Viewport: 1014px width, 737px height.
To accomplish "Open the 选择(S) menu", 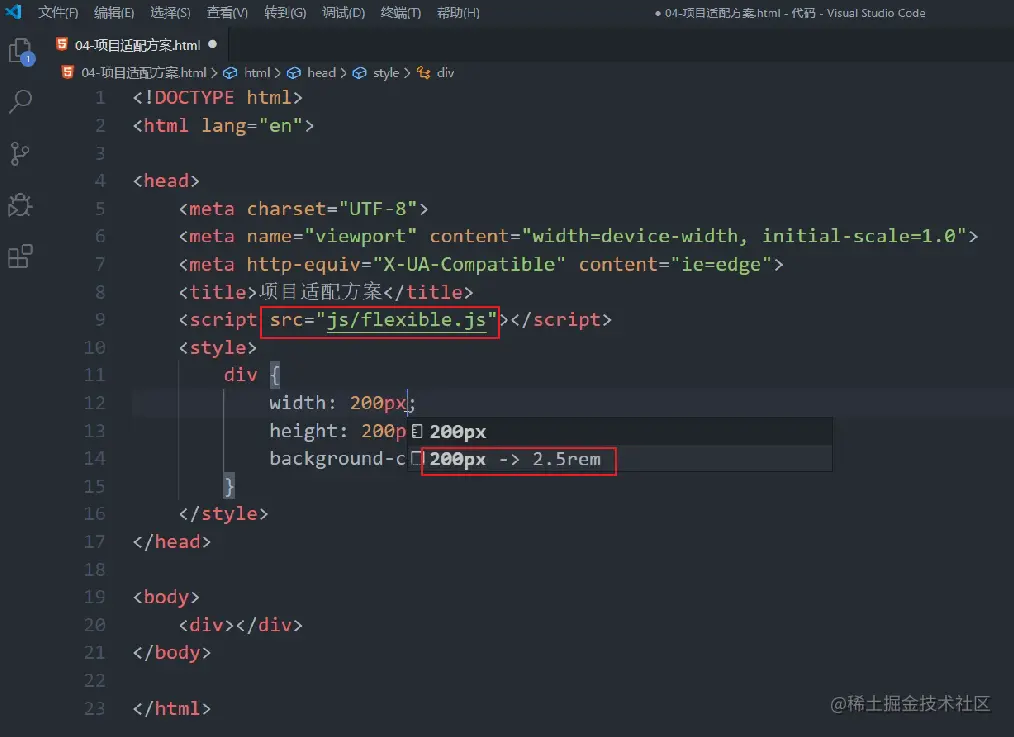I will 170,13.
